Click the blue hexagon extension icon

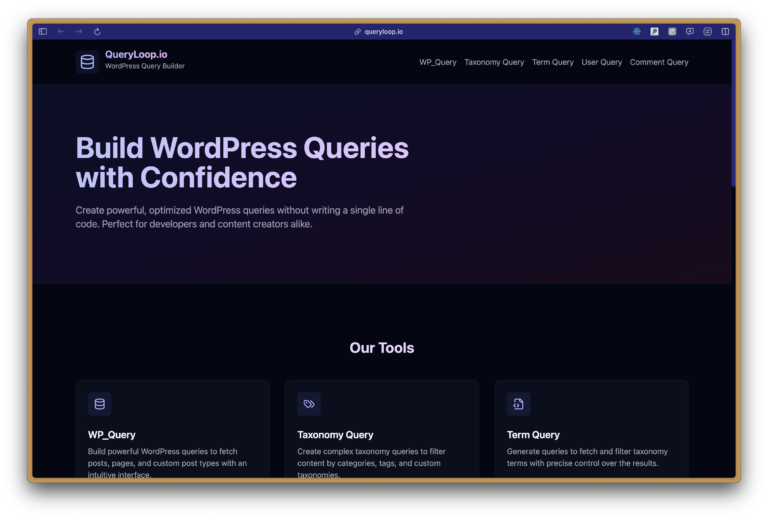tap(637, 31)
